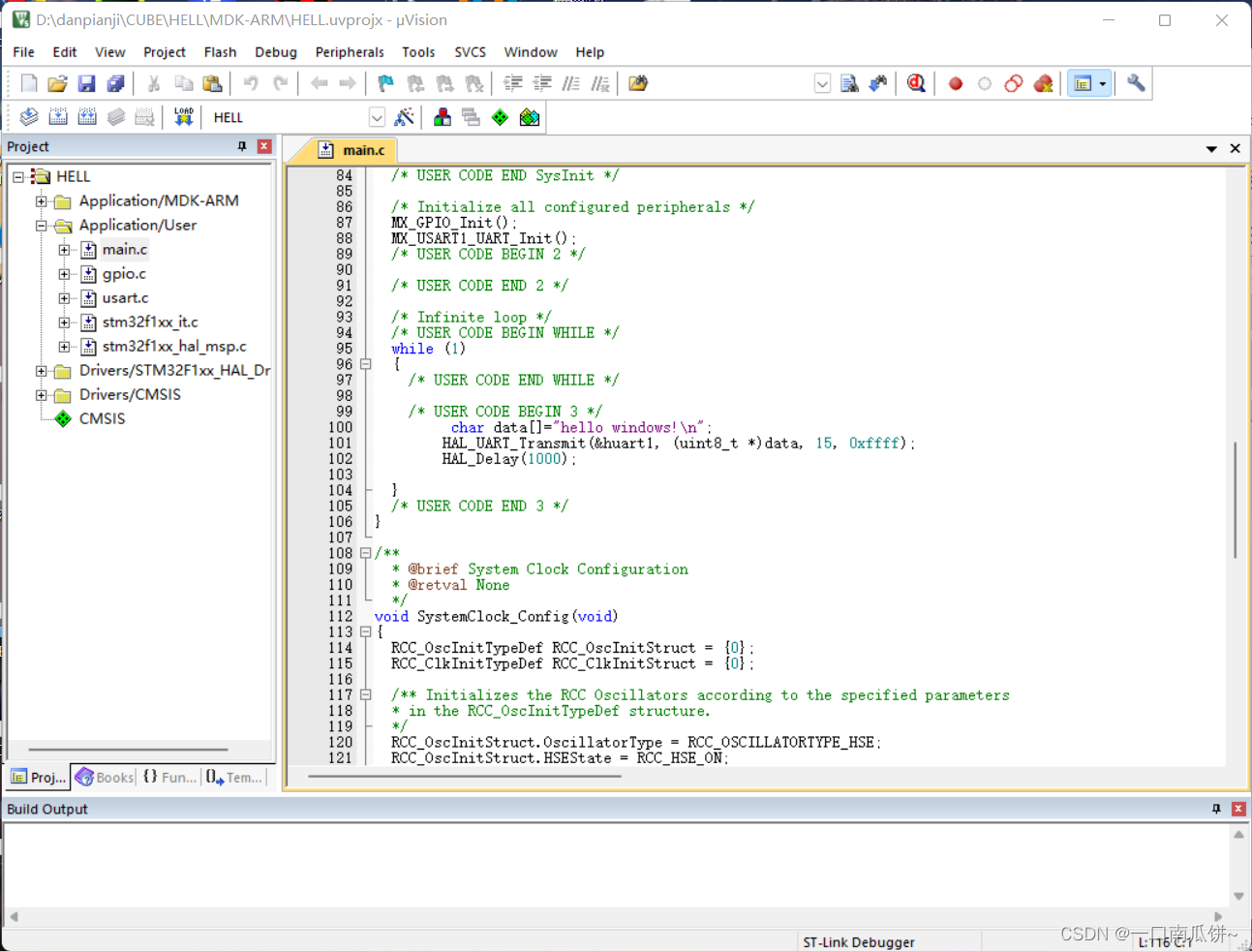
Task: Click the Save All icon
Action: coord(115,83)
